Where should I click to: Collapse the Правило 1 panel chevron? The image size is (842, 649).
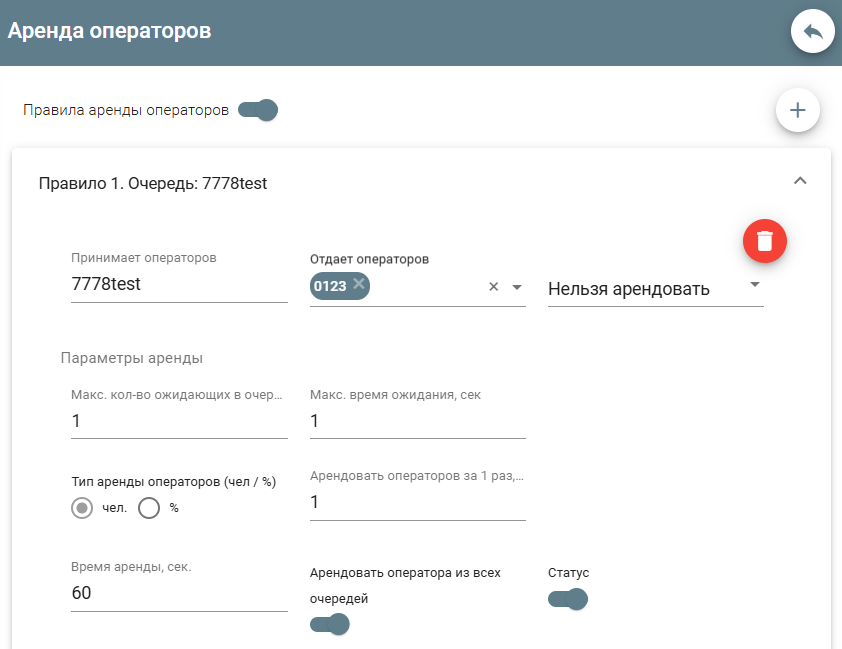click(x=799, y=181)
